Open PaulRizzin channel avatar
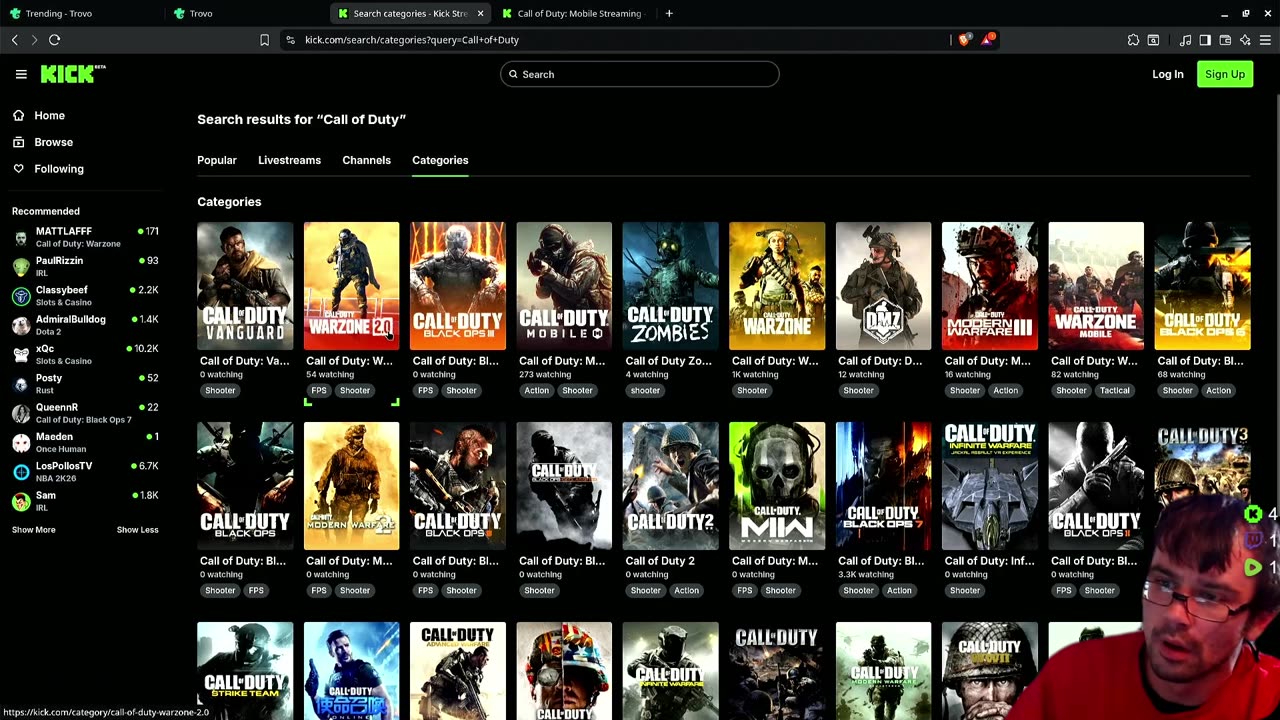This screenshot has width=1280, height=720. coord(21,267)
